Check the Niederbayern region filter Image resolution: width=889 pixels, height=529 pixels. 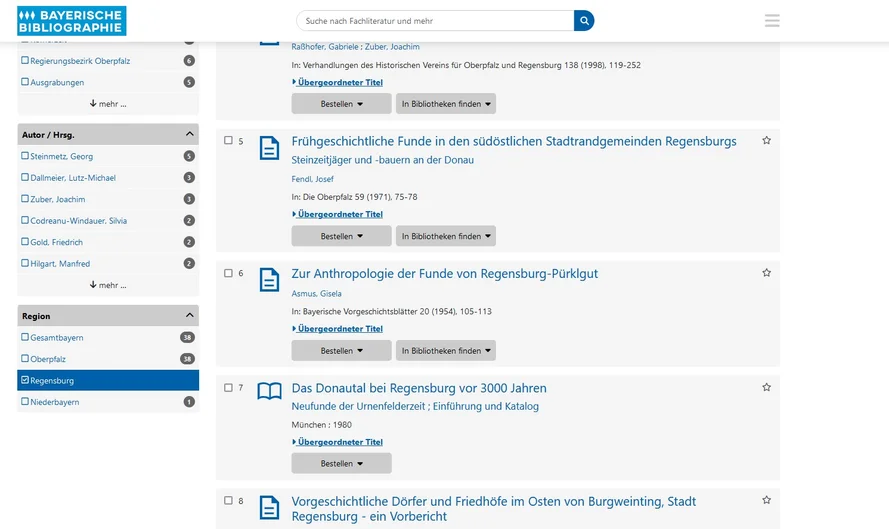tap(25, 401)
